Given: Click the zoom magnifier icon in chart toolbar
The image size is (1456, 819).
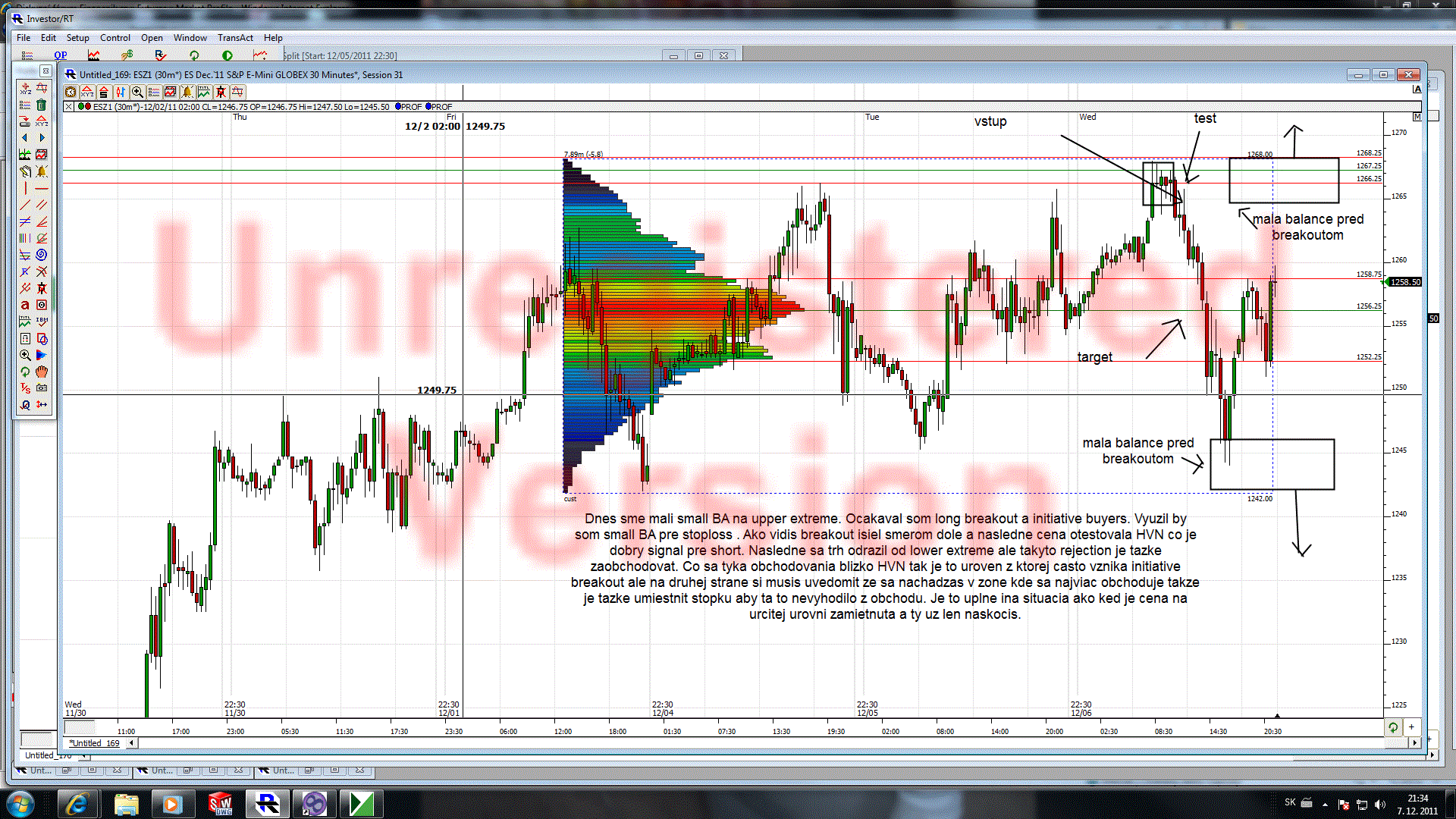Looking at the screenshot, I should coord(137,92).
